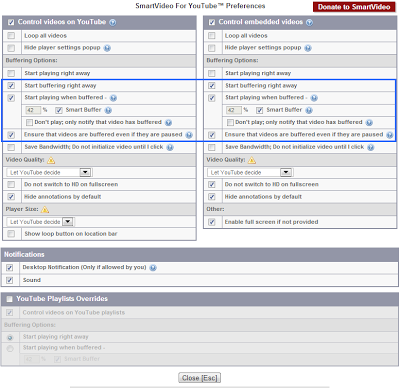Image resolution: width=400 pixels, height=388 pixels.
Task: Uncheck Start playing when buffered, embedded column
Action: point(212,98)
